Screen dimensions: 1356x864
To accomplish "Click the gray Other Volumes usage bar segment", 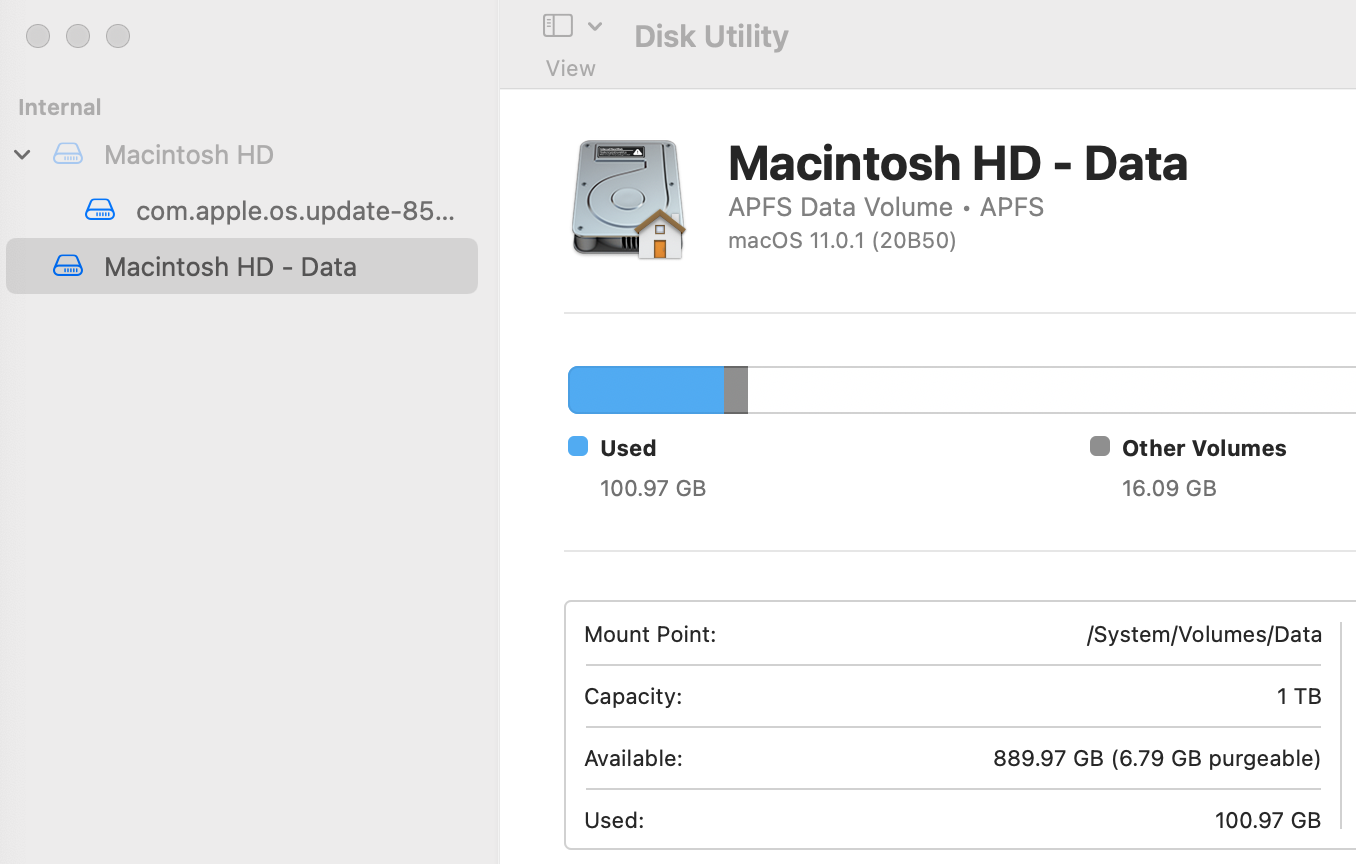I will pos(736,390).
